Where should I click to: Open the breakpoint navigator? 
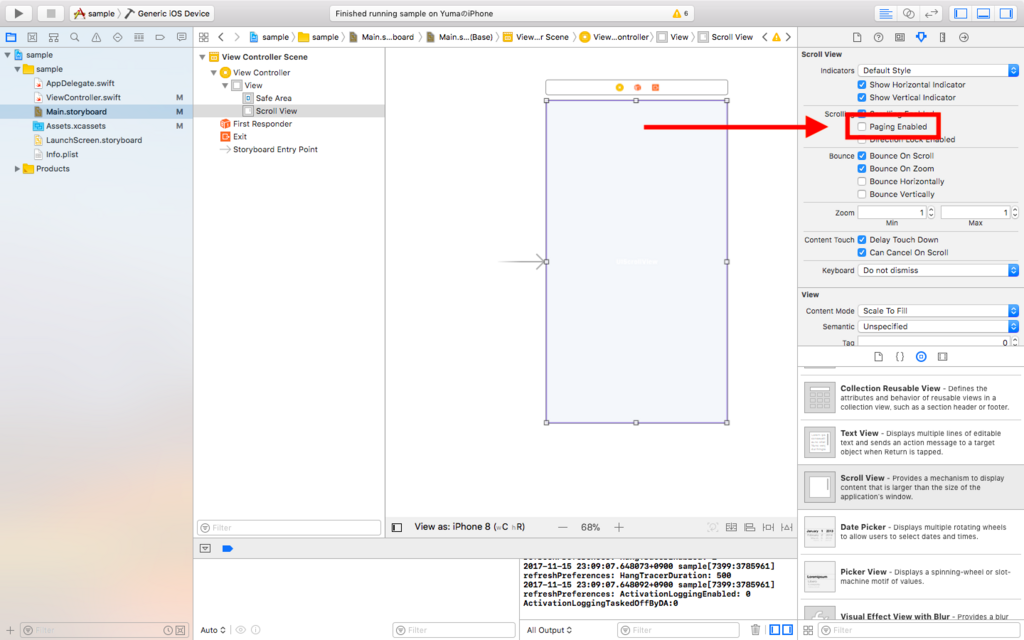pos(160,37)
